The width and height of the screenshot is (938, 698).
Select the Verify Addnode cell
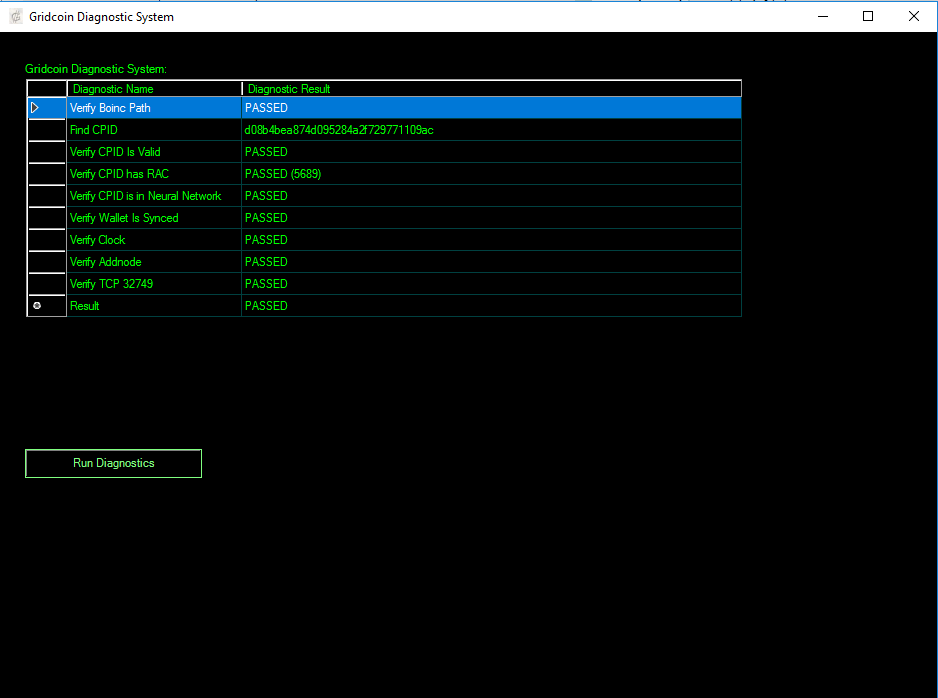click(154, 262)
